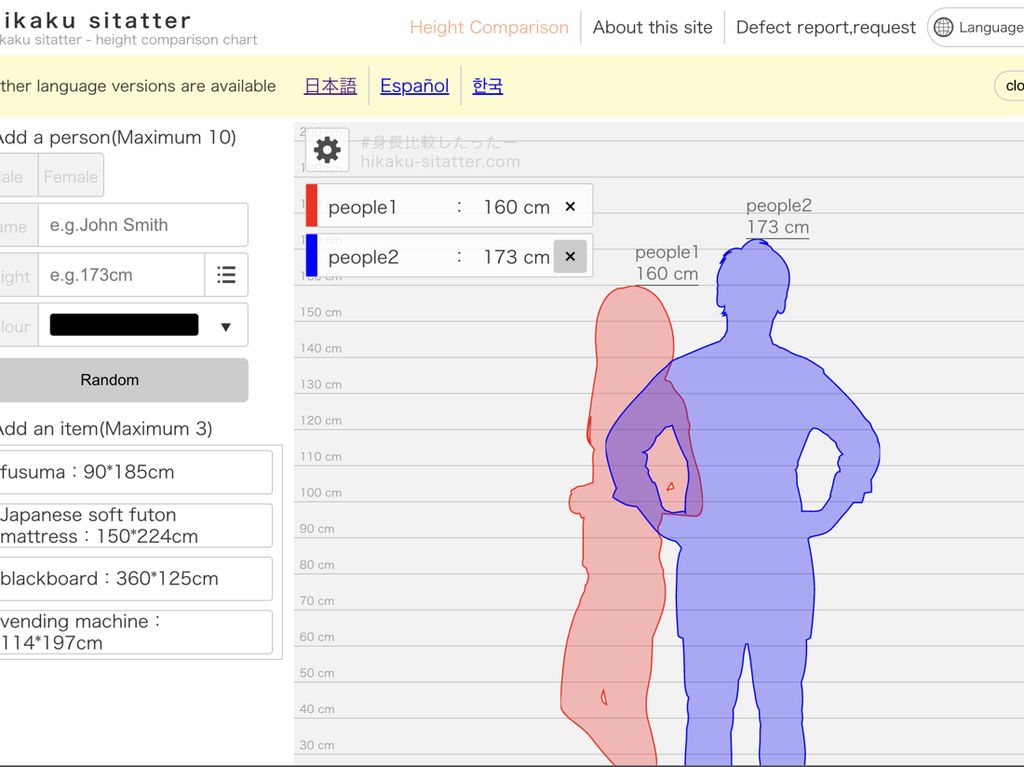Open the gear settings icon on chart
The image size is (1024, 767).
pos(327,150)
